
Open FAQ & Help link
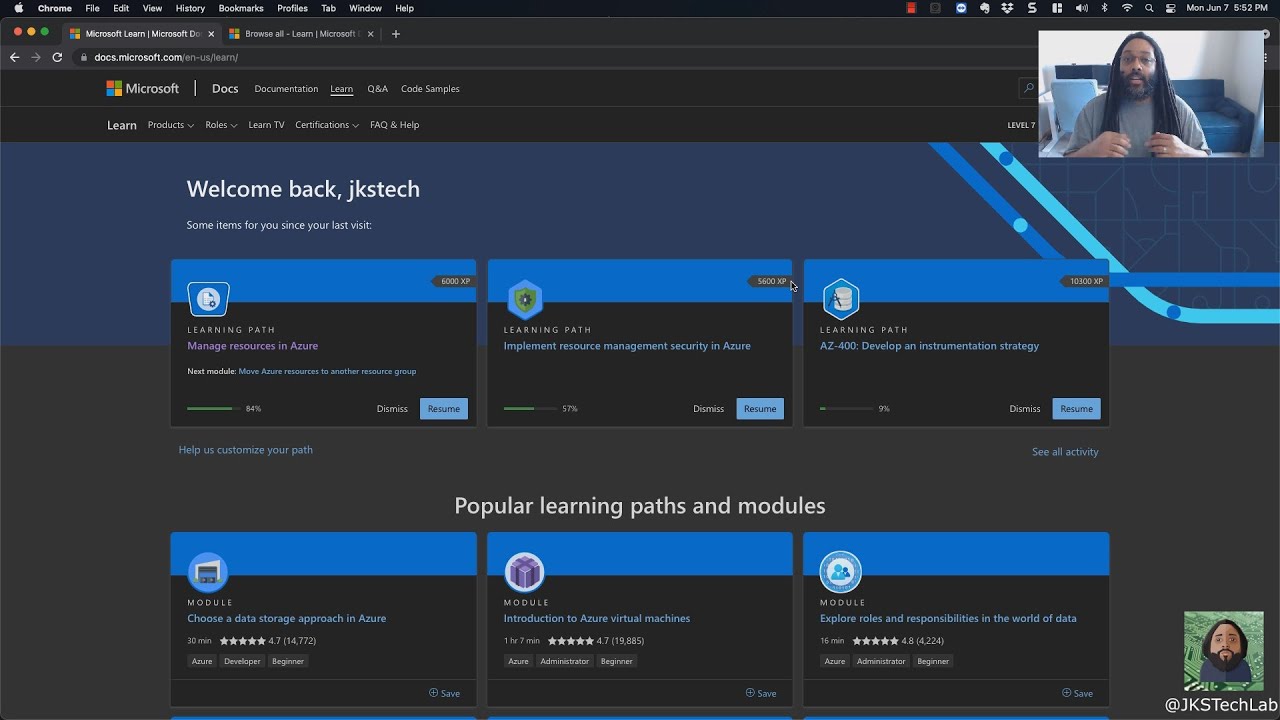click(x=394, y=125)
